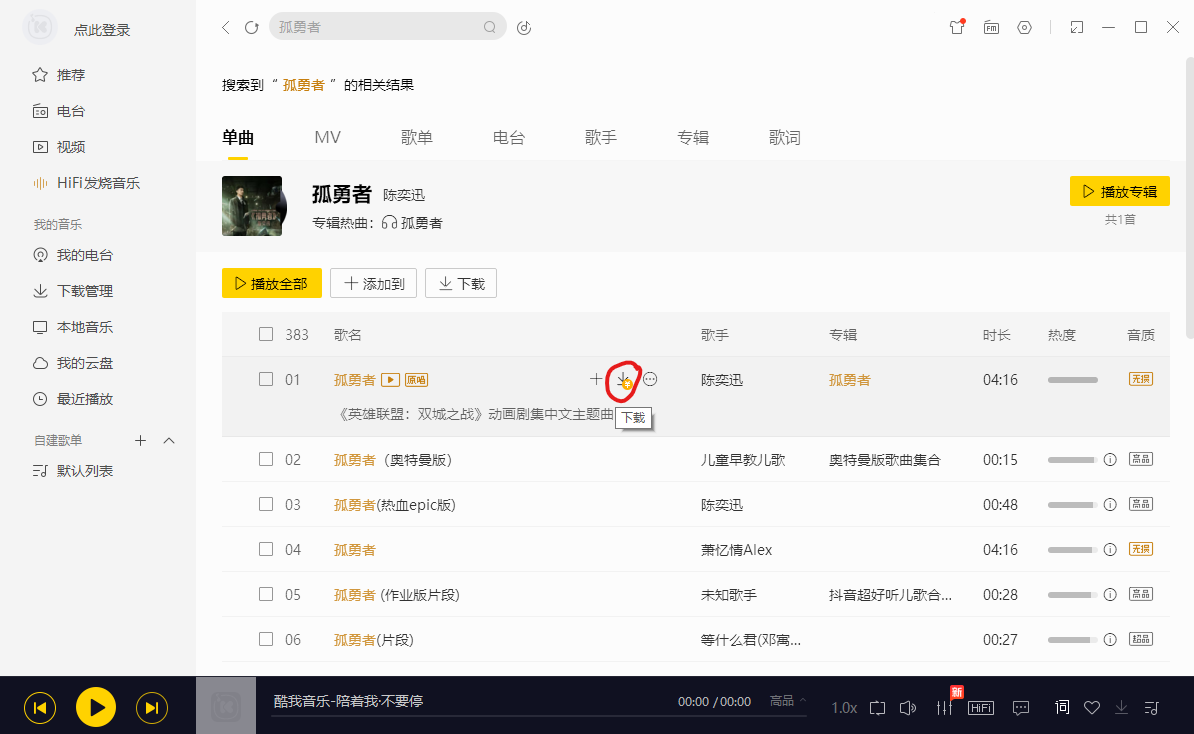Click the 播放专辑 button
1194x734 pixels.
click(1119, 192)
